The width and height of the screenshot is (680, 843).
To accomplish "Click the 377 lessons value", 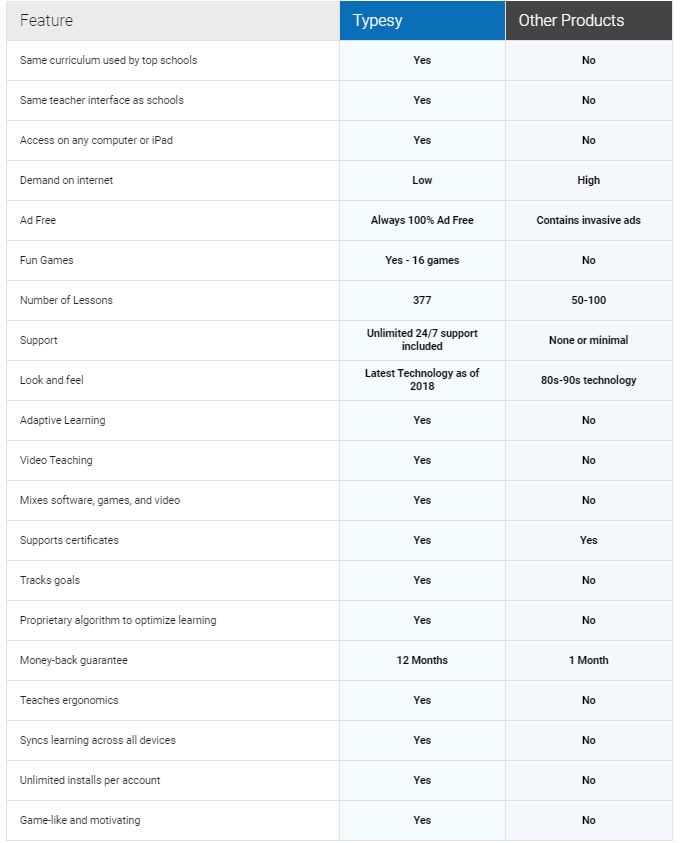I will coord(422,300).
